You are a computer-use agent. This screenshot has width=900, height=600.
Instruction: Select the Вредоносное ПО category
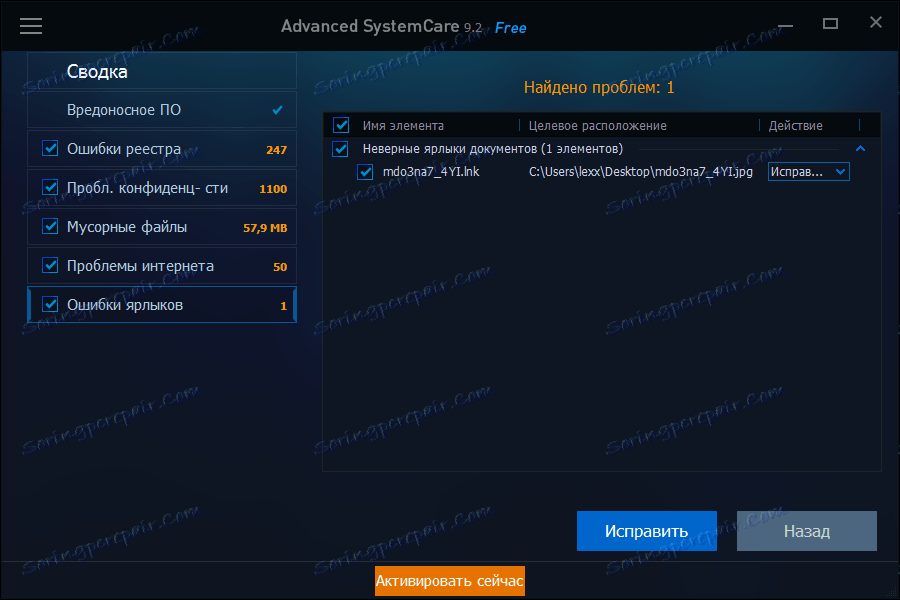162,110
